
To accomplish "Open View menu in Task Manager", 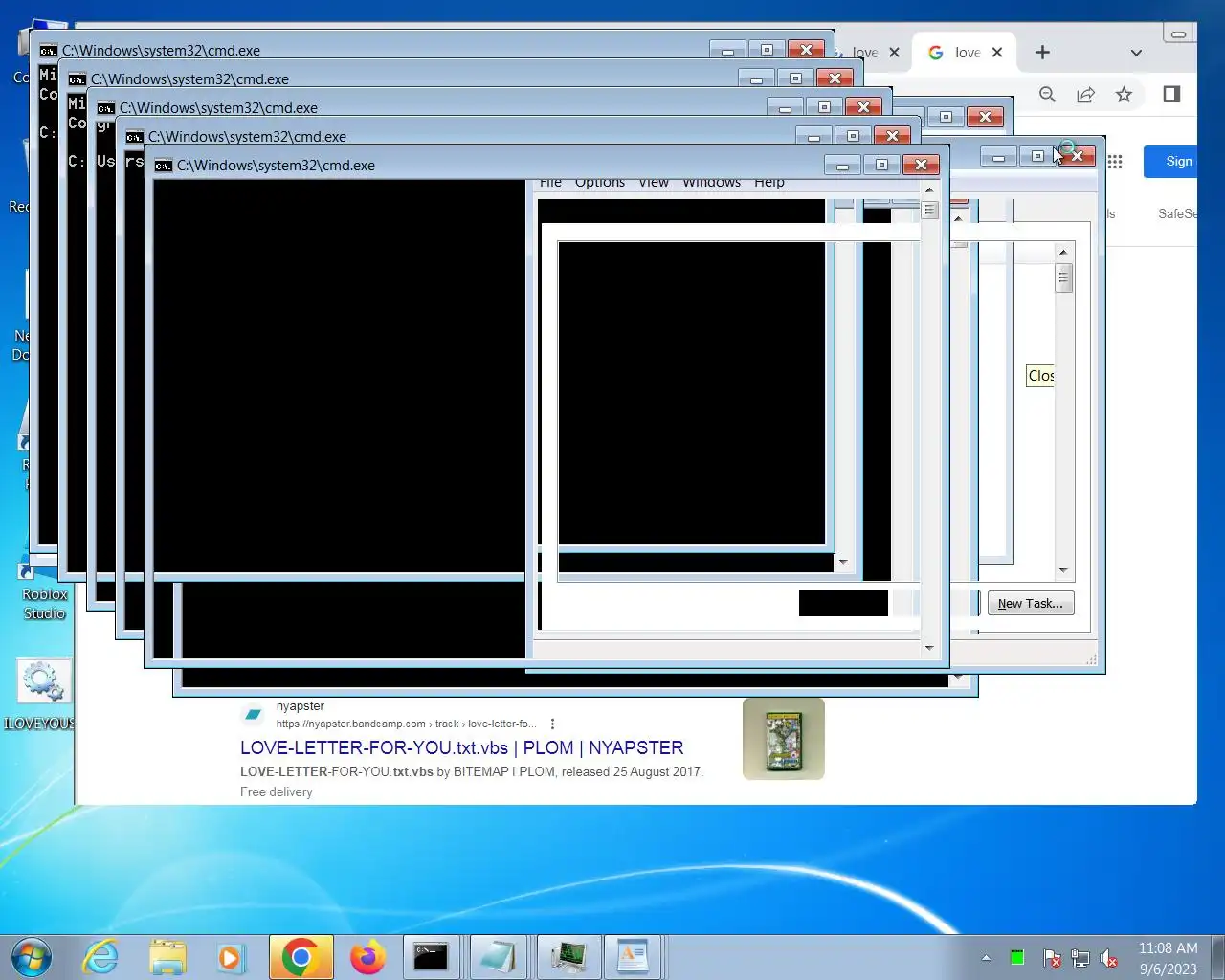I will [654, 183].
